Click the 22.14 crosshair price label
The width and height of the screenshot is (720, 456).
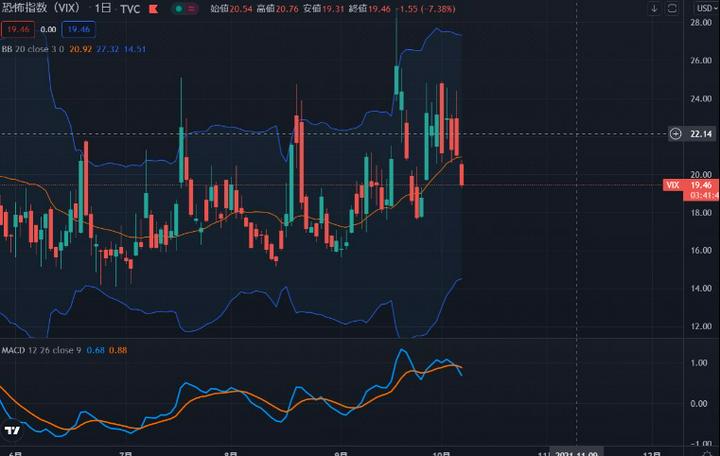pos(701,133)
